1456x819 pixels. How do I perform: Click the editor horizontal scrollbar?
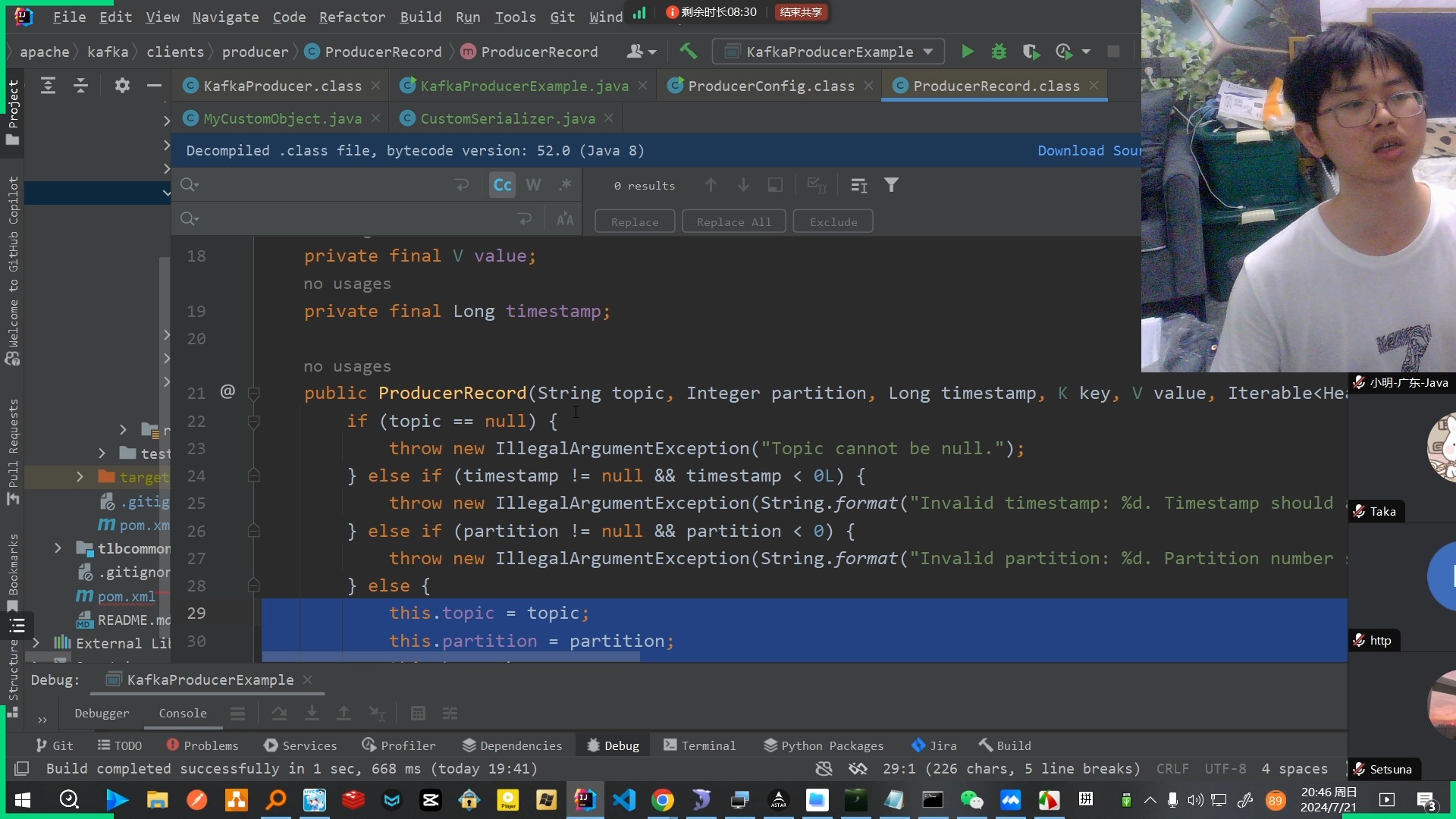tap(450, 657)
